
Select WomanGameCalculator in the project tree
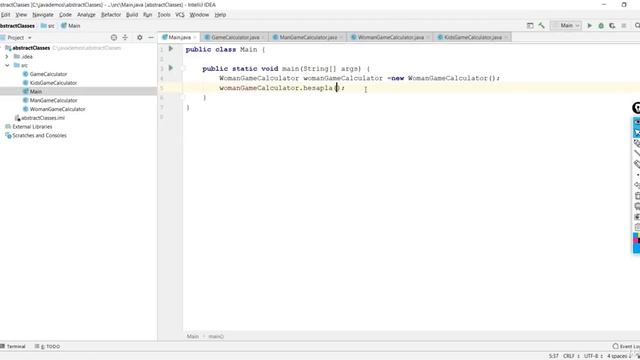pyautogui.click(x=57, y=109)
